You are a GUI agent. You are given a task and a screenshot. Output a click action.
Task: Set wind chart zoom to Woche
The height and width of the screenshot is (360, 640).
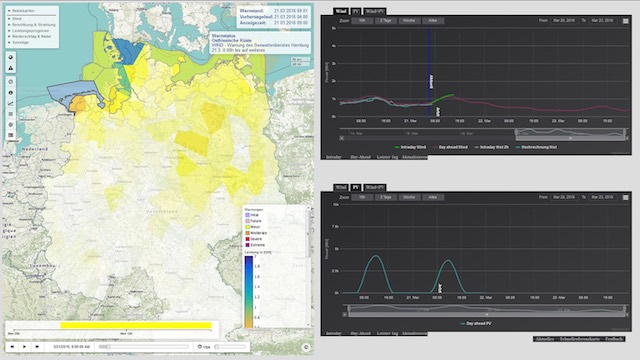[409, 20]
